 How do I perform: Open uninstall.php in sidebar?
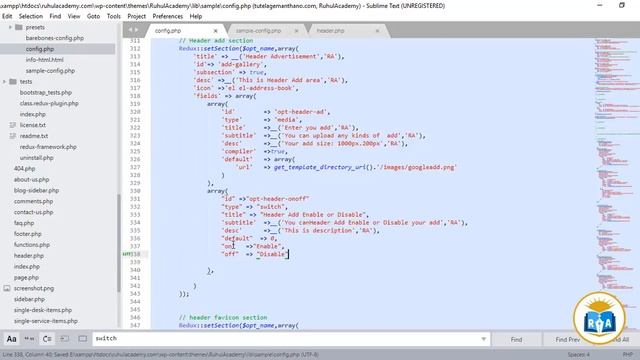(36, 158)
